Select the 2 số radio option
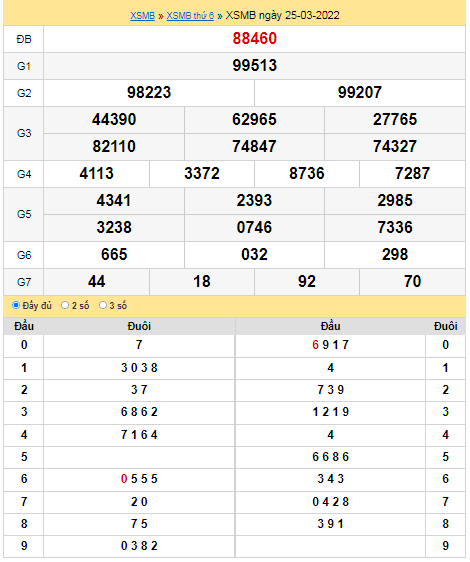This screenshot has width=470, height=562. (x=65, y=305)
